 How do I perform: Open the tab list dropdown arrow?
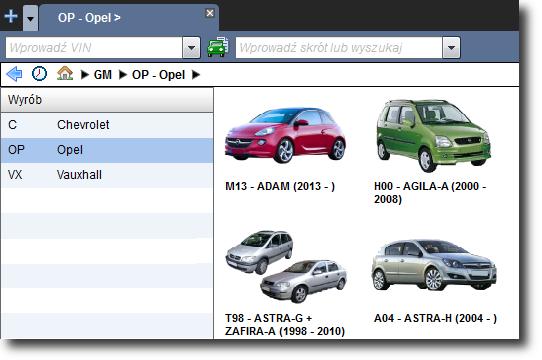pos(30,18)
